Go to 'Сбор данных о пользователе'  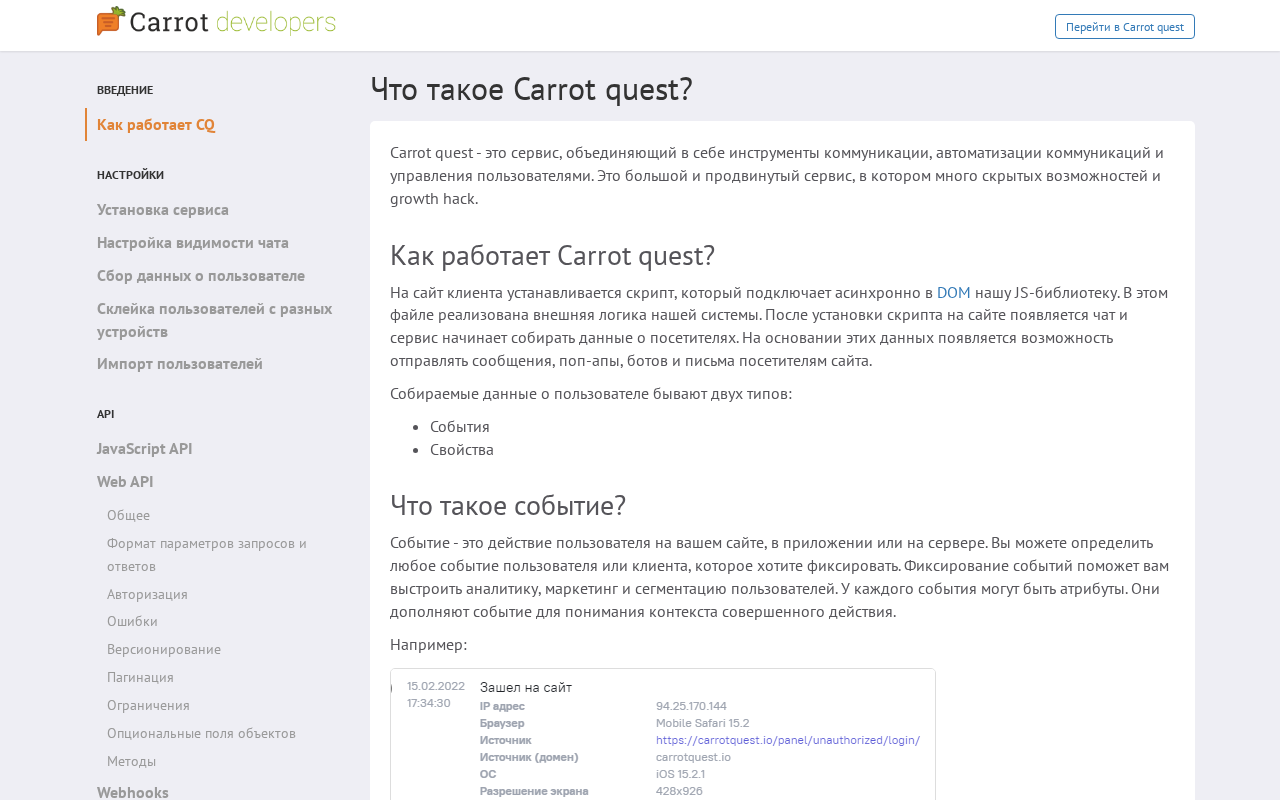click(x=201, y=276)
